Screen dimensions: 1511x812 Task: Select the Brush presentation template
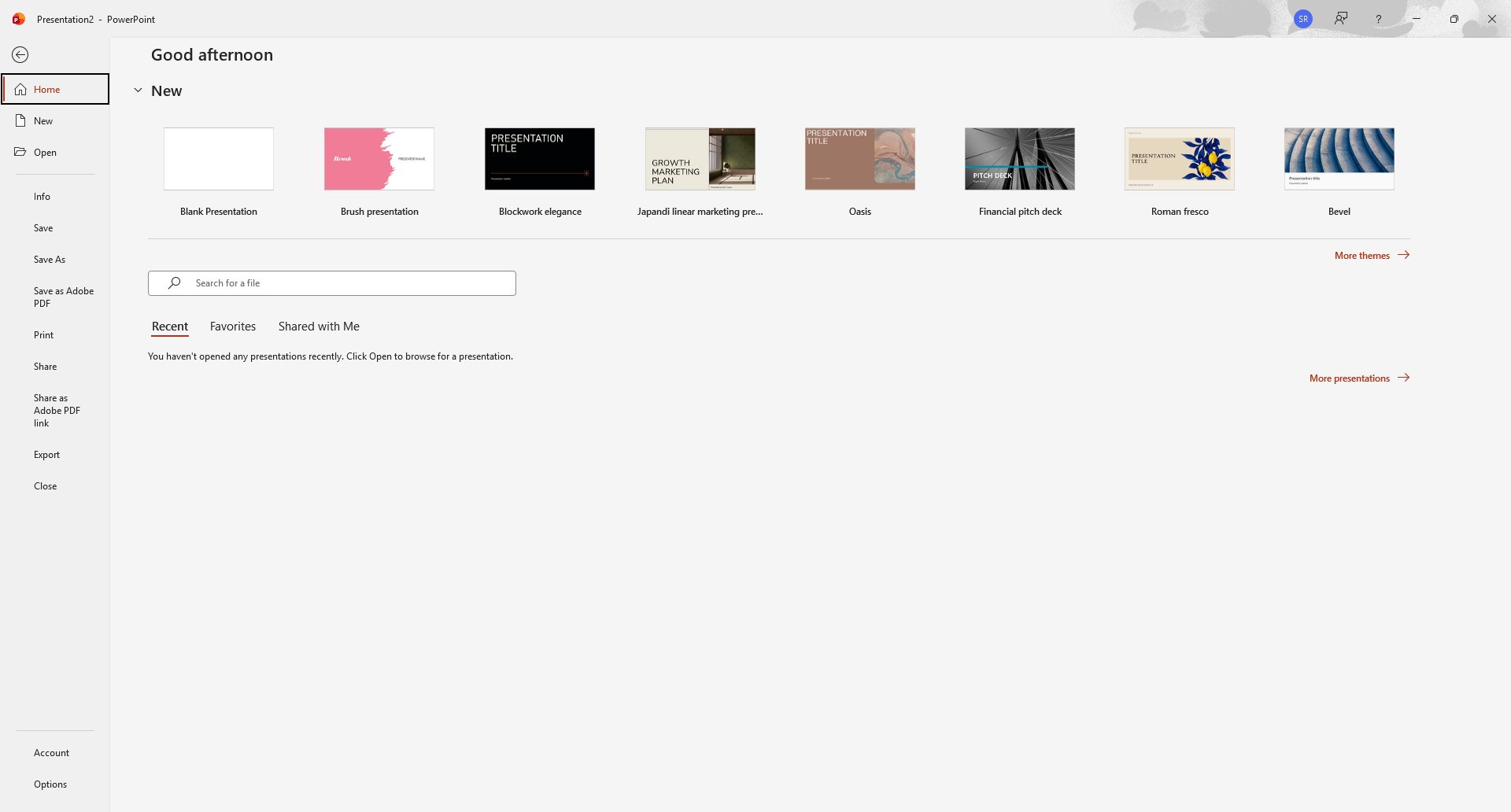[379, 159]
